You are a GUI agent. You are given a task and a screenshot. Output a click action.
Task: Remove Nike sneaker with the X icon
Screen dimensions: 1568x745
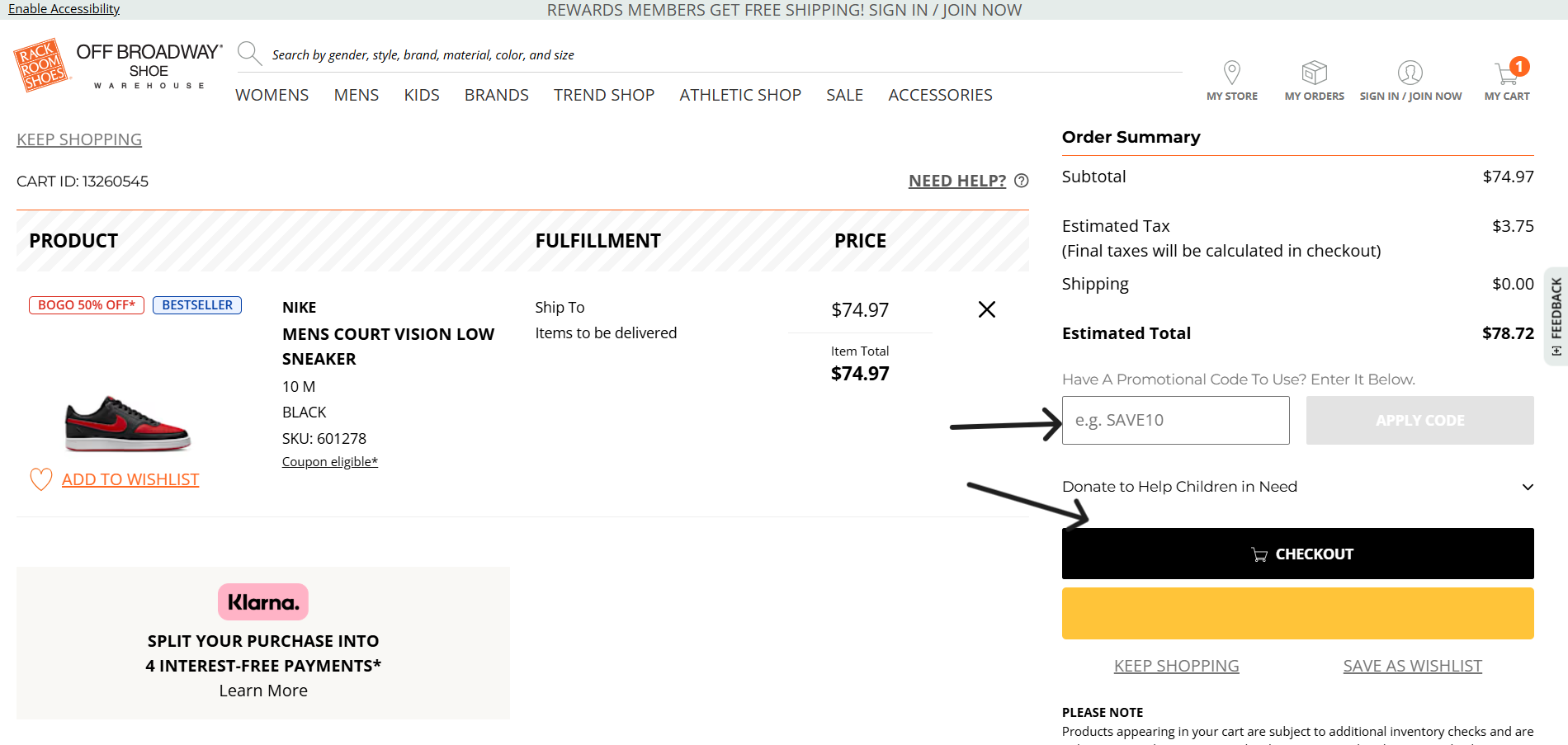click(x=986, y=309)
